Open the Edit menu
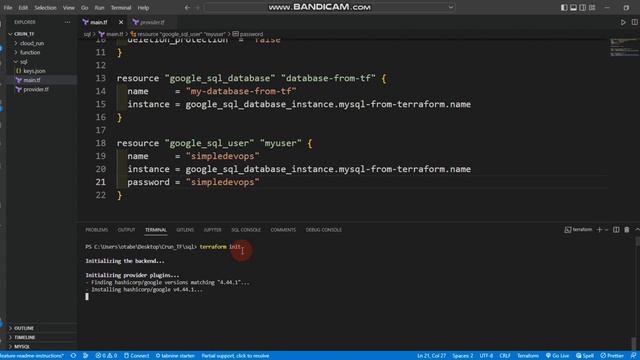 pyautogui.click(x=23, y=7)
